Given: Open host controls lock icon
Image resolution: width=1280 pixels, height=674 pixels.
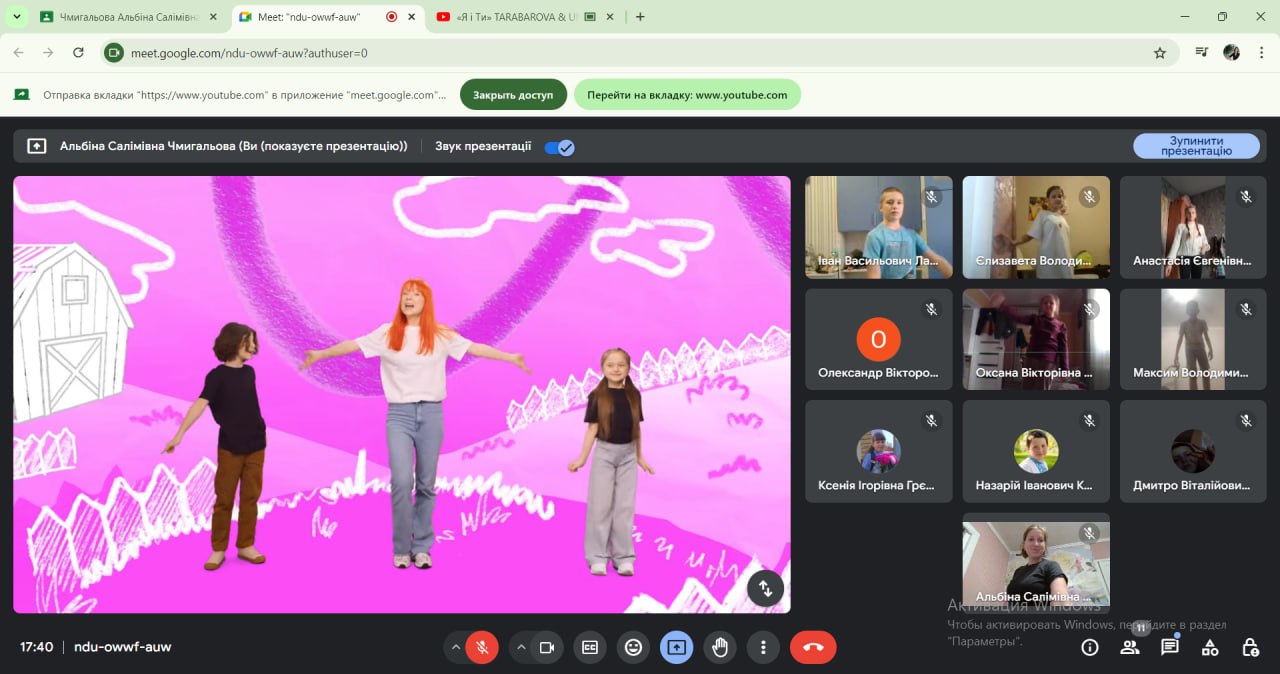Looking at the screenshot, I should click(1250, 647).
